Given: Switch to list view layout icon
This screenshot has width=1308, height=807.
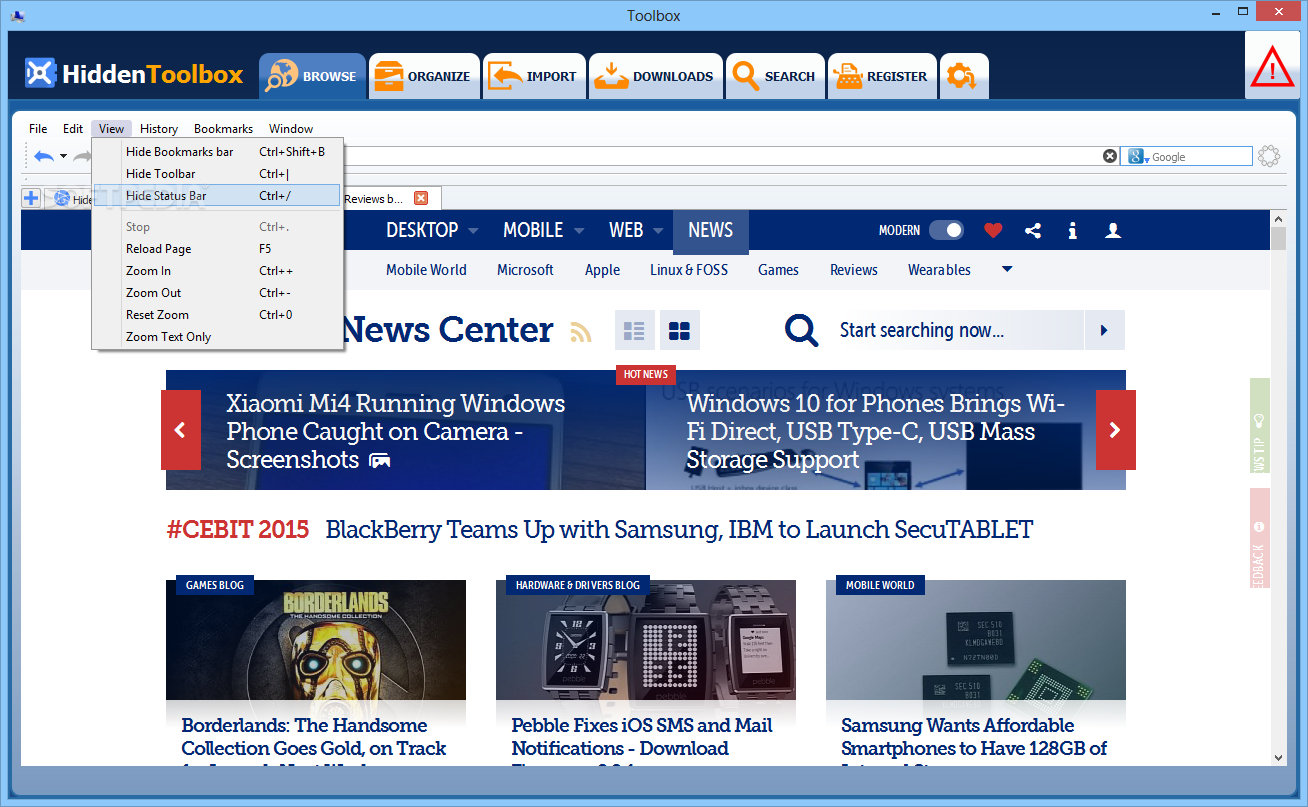Looking at the screenshot, I should click(635, 330).
